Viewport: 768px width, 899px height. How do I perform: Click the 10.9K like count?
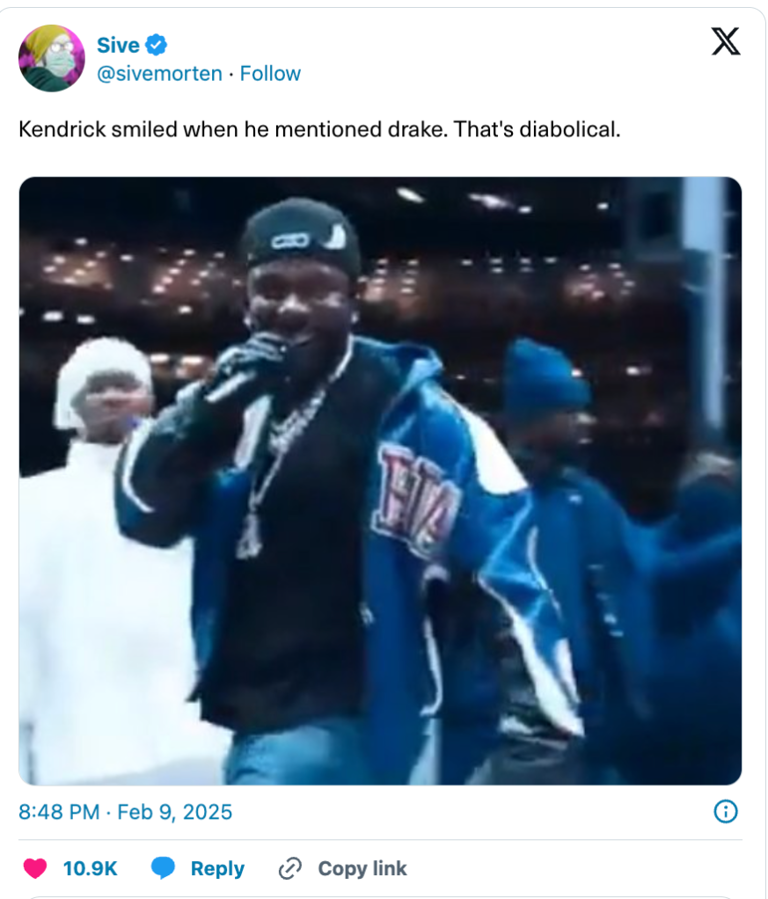coord(89,868)
